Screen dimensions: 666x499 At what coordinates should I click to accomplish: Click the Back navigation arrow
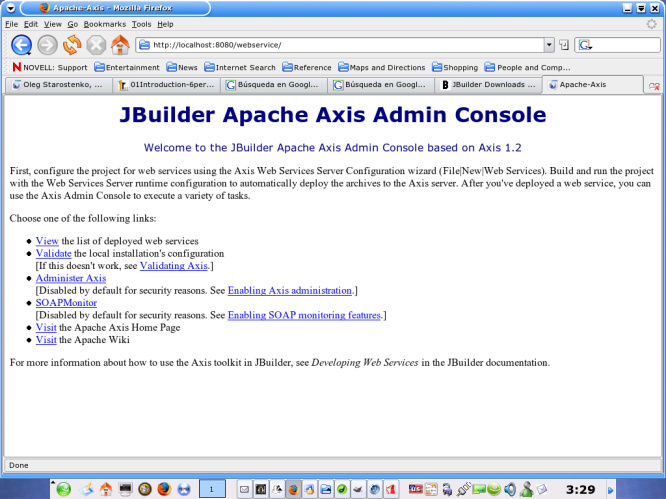21,45
